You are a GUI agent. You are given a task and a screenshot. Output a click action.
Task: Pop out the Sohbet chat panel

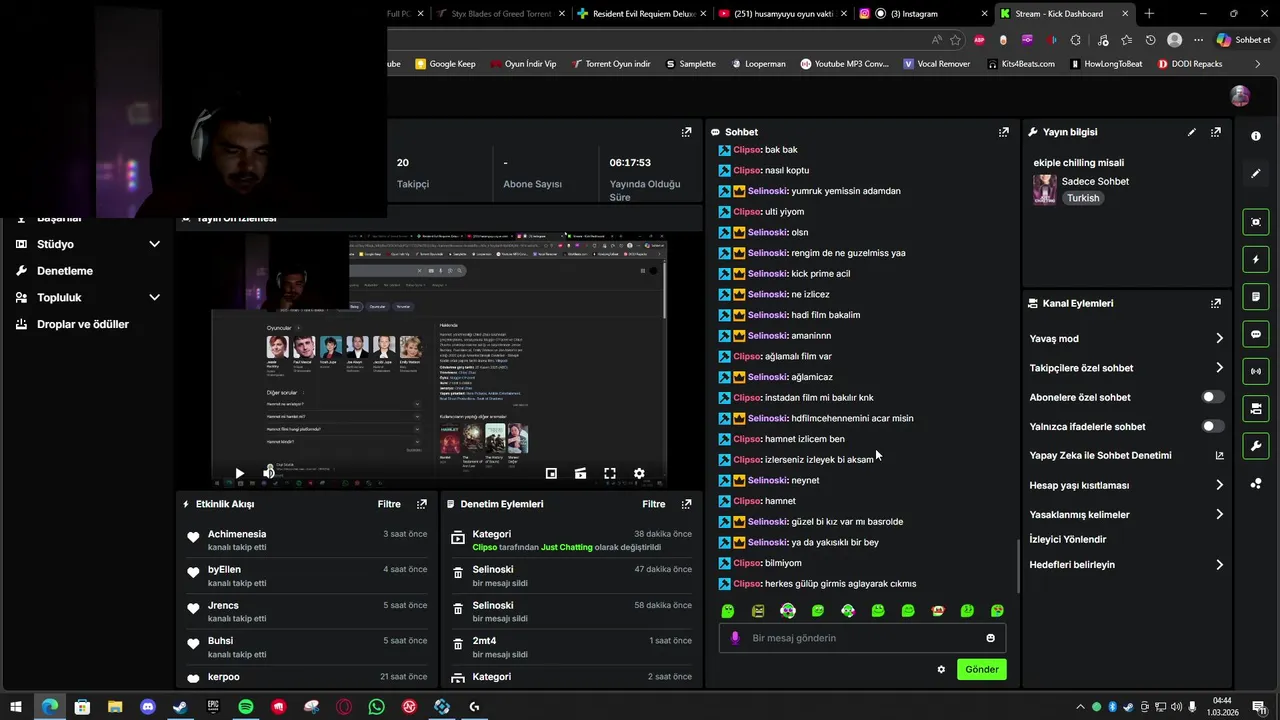click(x=1003, y=132)
